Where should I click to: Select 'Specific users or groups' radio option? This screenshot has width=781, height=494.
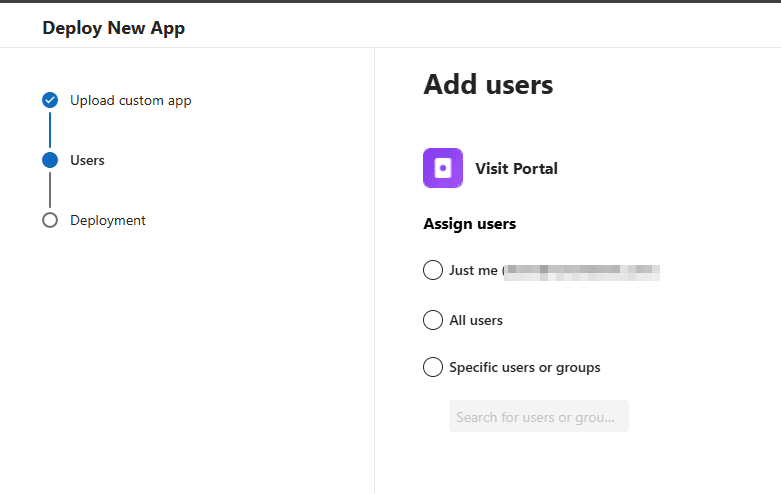click(433, 367)
